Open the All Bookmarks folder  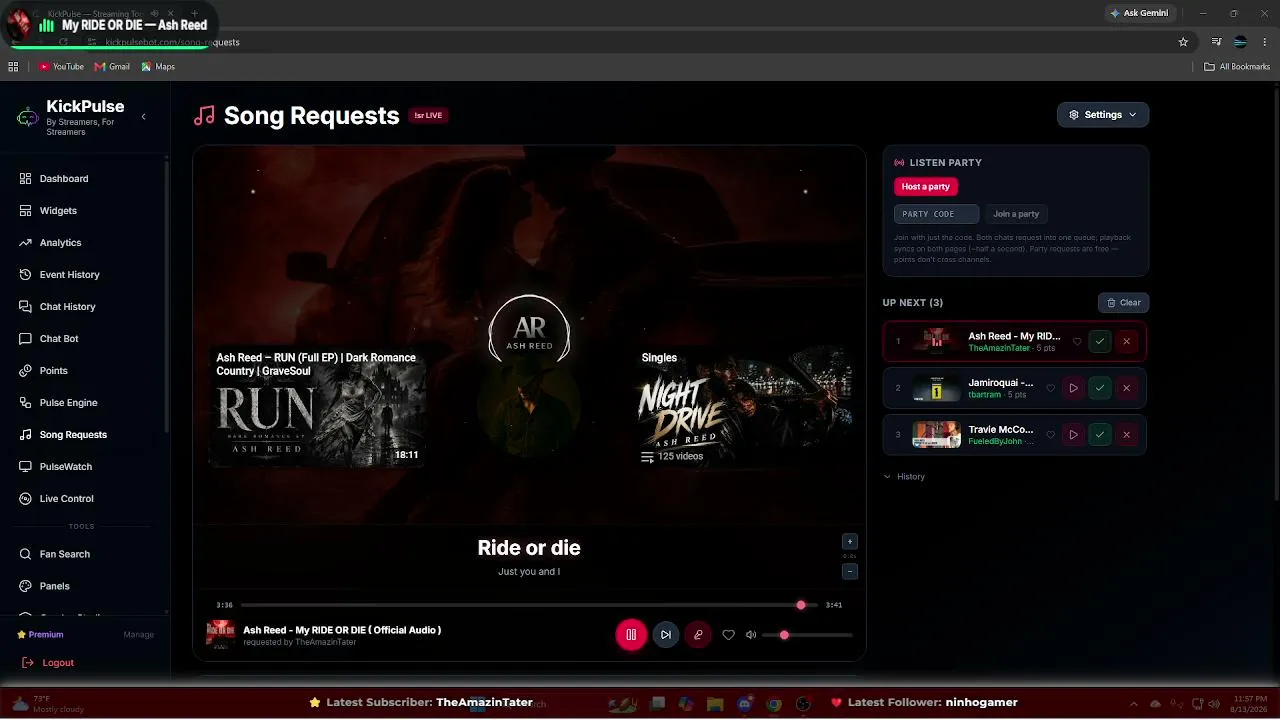point(1237,67)
